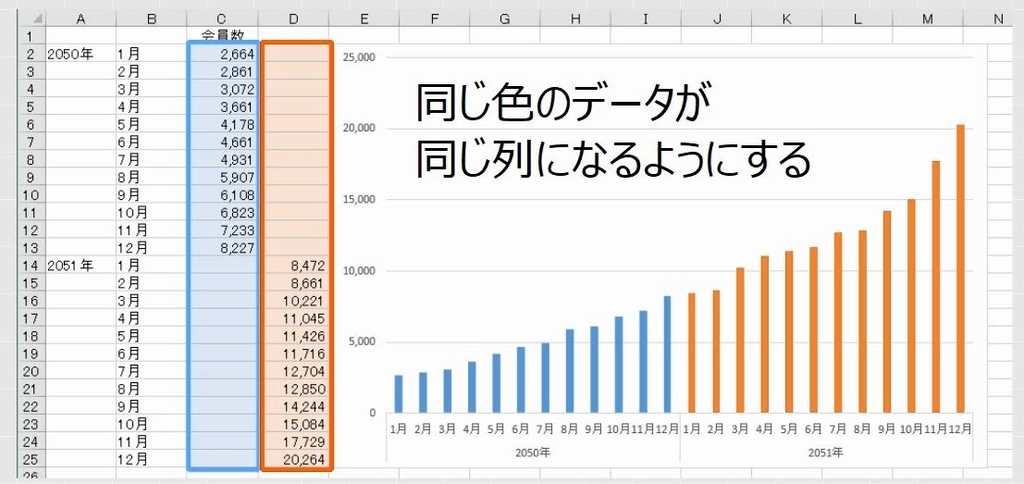This screenshot has width=1024, height=484.
Task: Select column header E
Action: (364, 19)
